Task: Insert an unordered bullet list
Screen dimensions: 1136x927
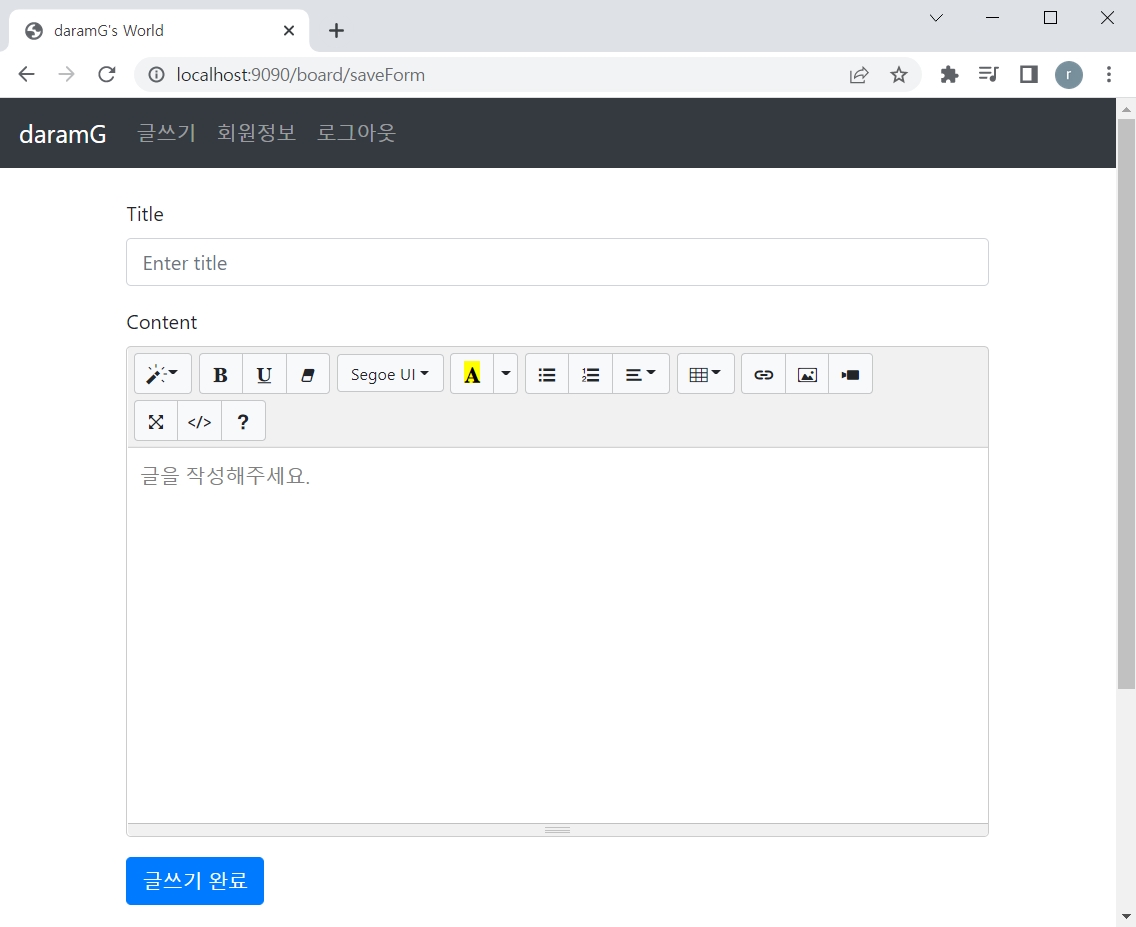Action: (x=547, y=374)
